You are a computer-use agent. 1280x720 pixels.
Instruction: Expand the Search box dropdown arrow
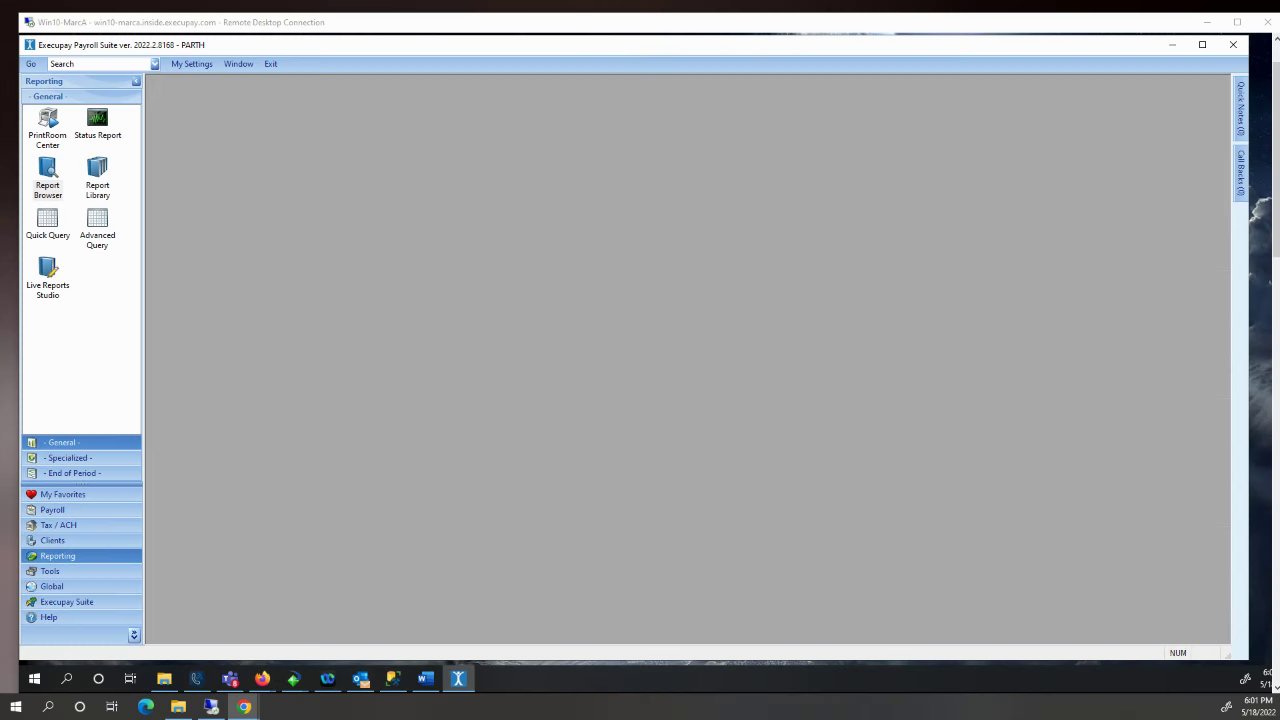point(155,64)
